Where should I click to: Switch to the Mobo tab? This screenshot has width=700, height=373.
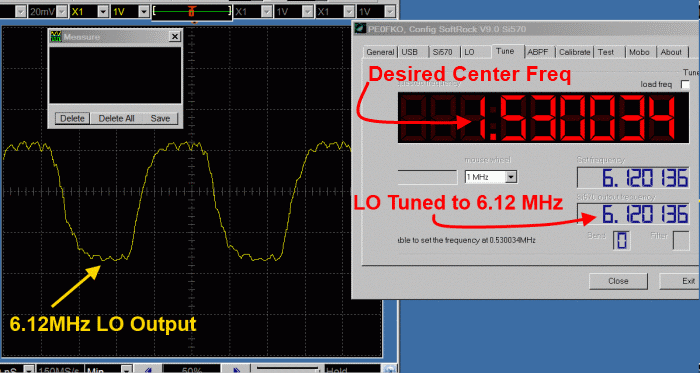click(639, 52)
